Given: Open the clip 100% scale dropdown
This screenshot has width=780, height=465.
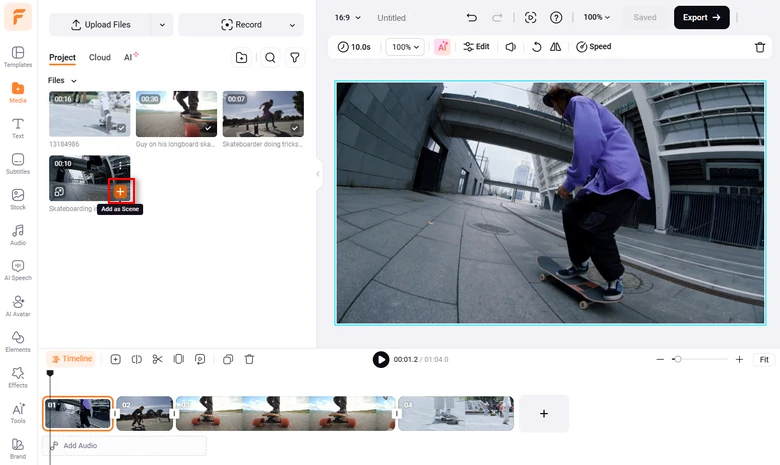Looking at the screenshot, I should tap(405, 47).
